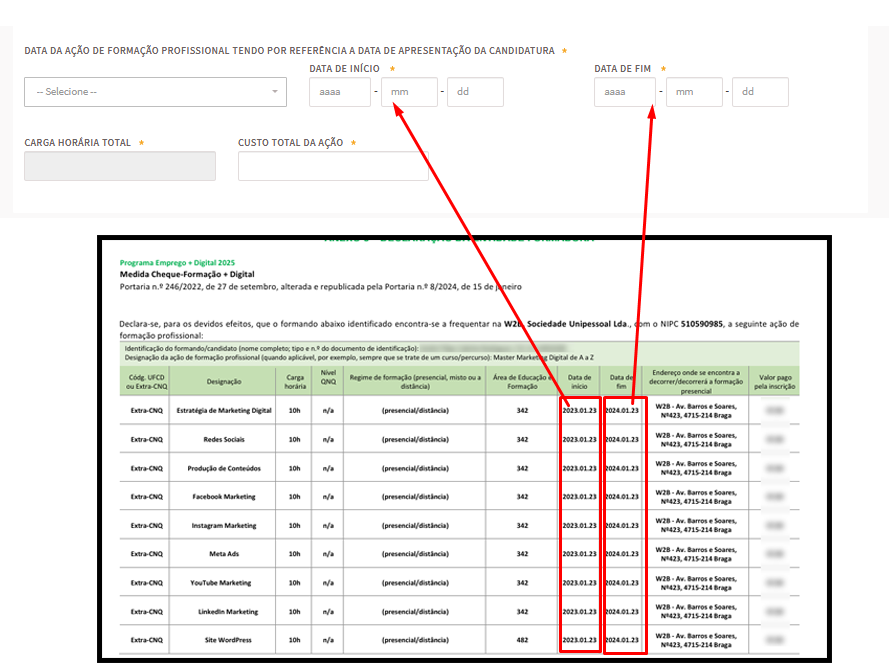Click the Custo Total da Ação input

click(332, 166)
